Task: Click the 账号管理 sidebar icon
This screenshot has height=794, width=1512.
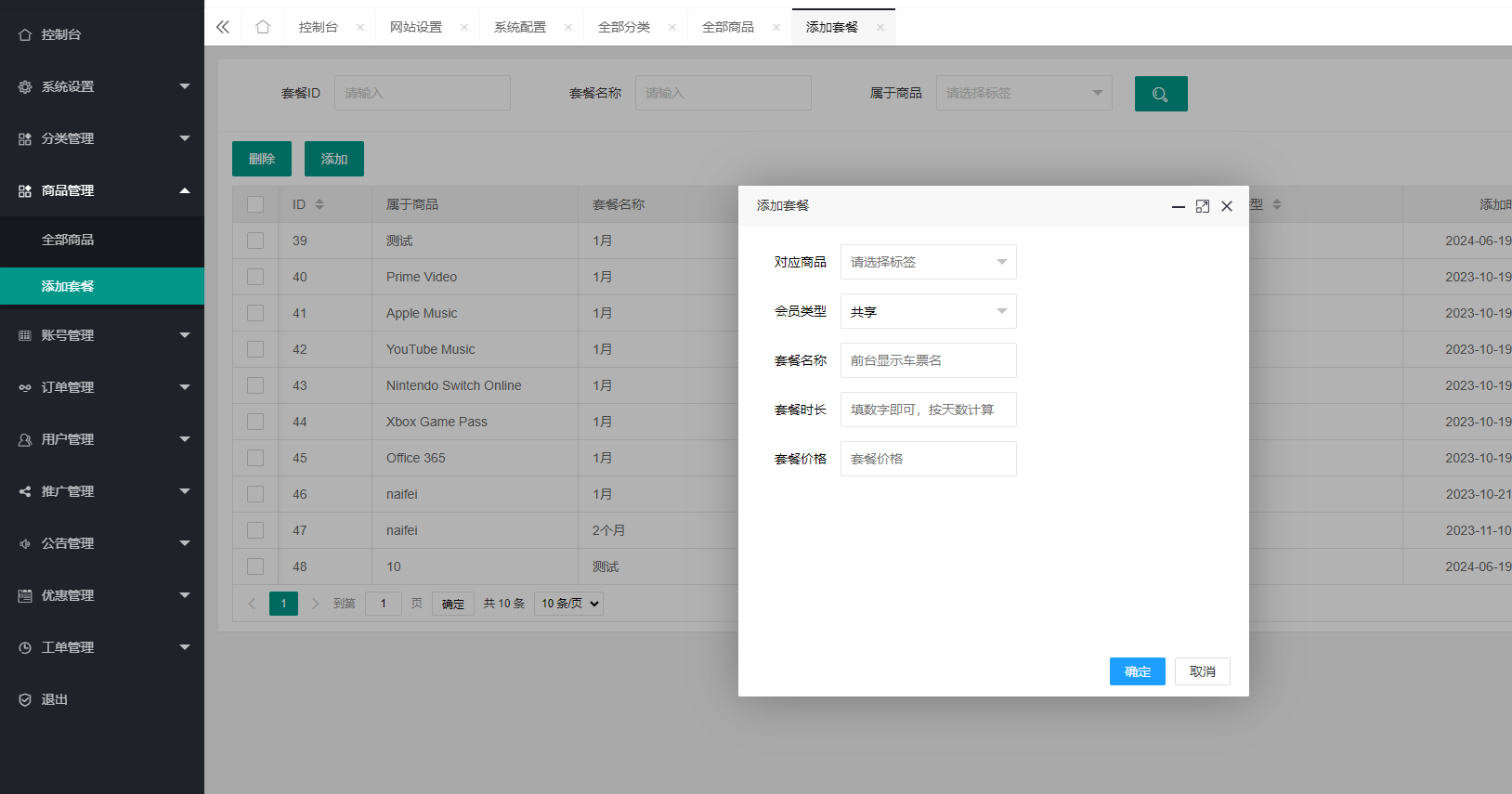Action: [x=25, y=335]
